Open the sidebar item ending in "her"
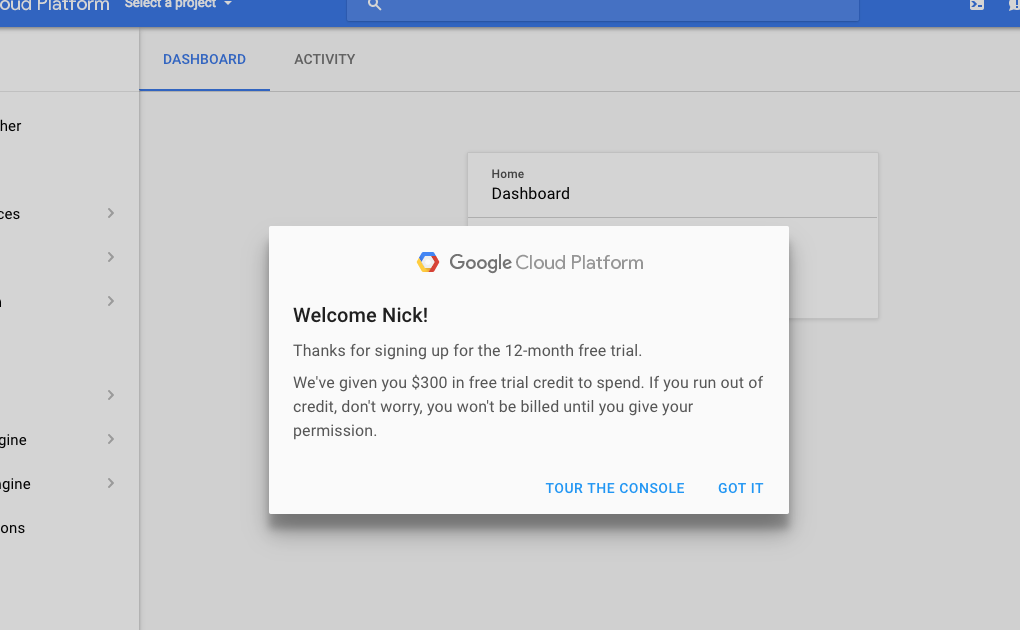 tap(11, 126)
